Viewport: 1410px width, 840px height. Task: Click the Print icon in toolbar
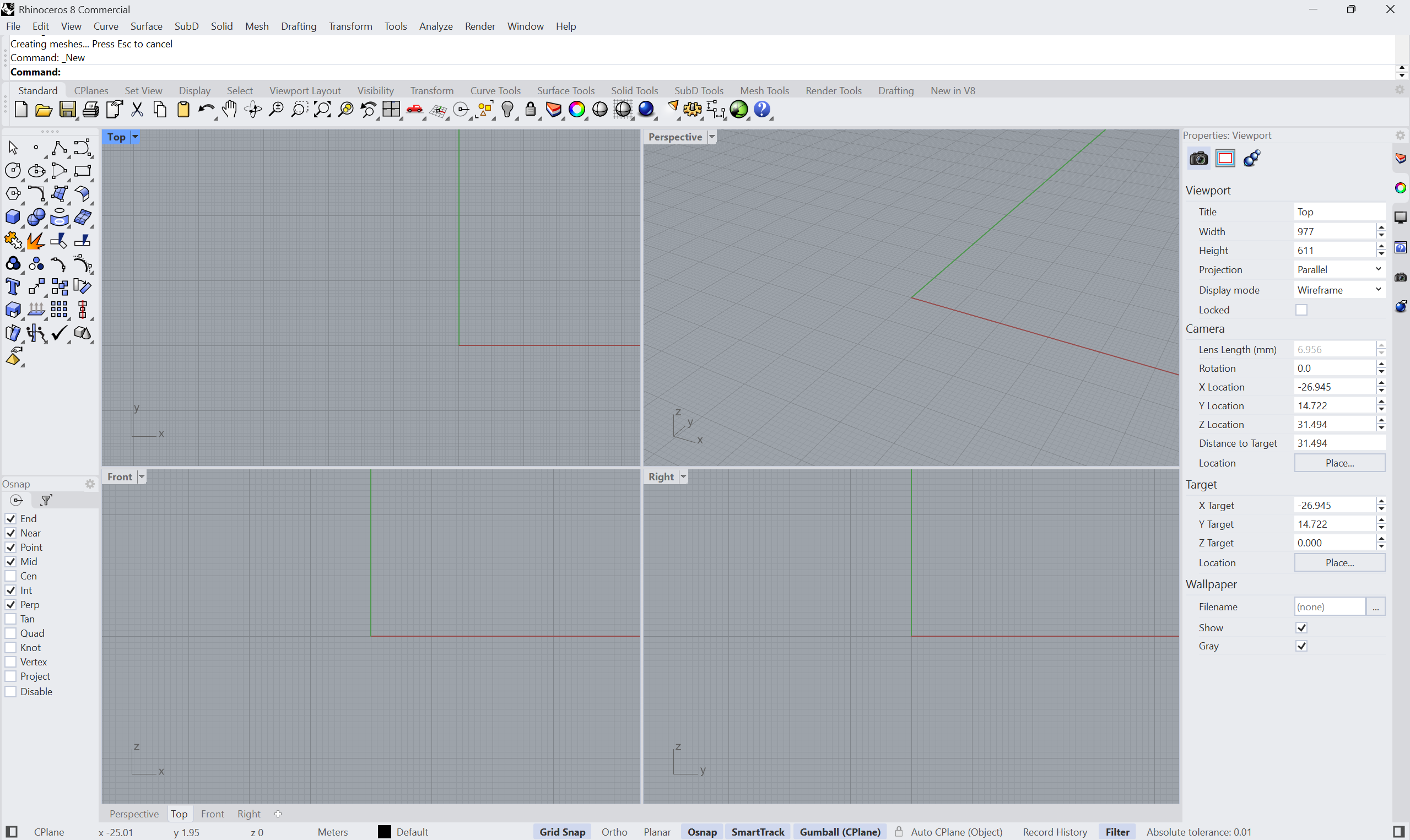(90, 110)
